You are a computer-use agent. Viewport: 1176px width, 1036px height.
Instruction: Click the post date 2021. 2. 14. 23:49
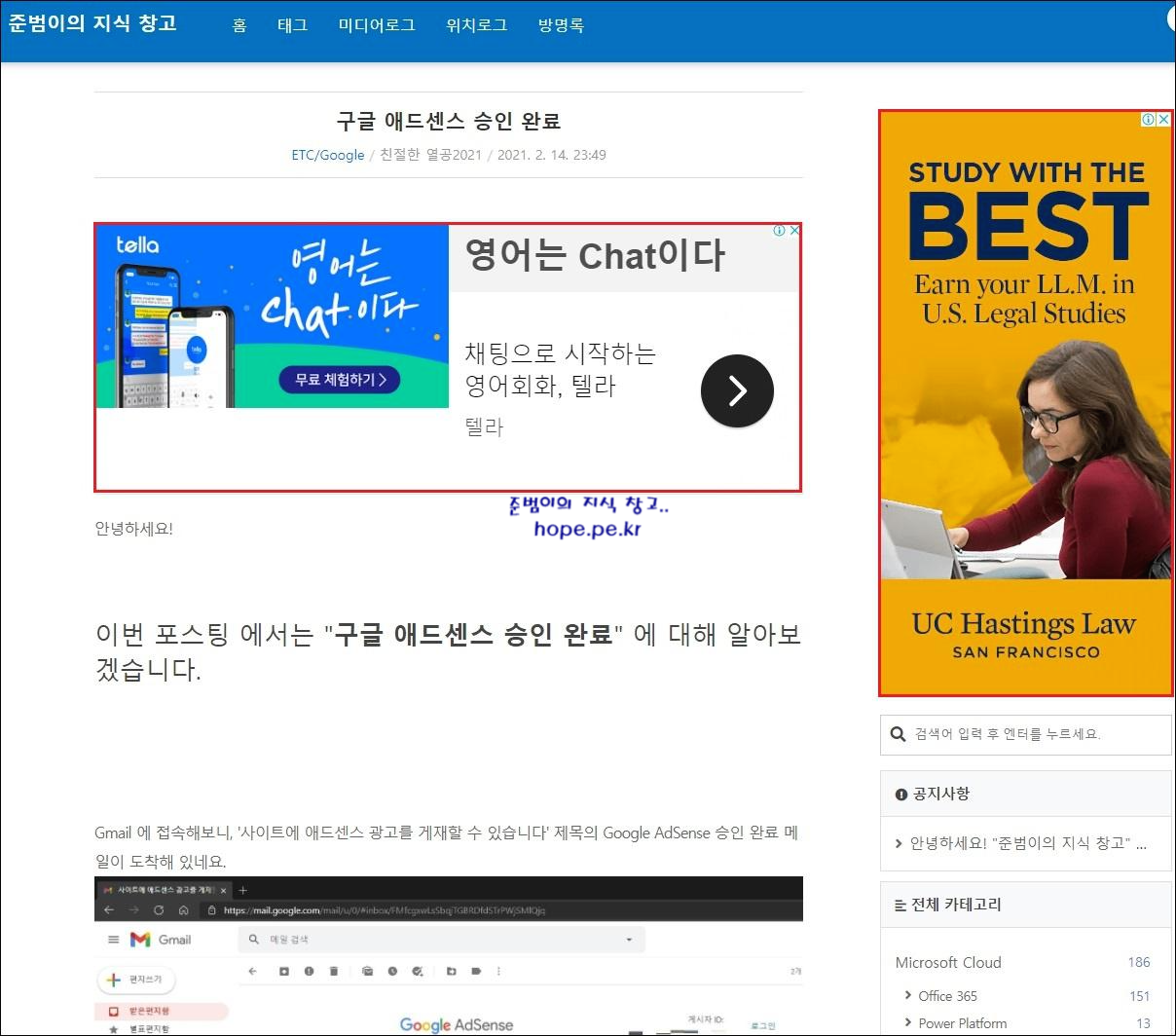tap(552, 155)
